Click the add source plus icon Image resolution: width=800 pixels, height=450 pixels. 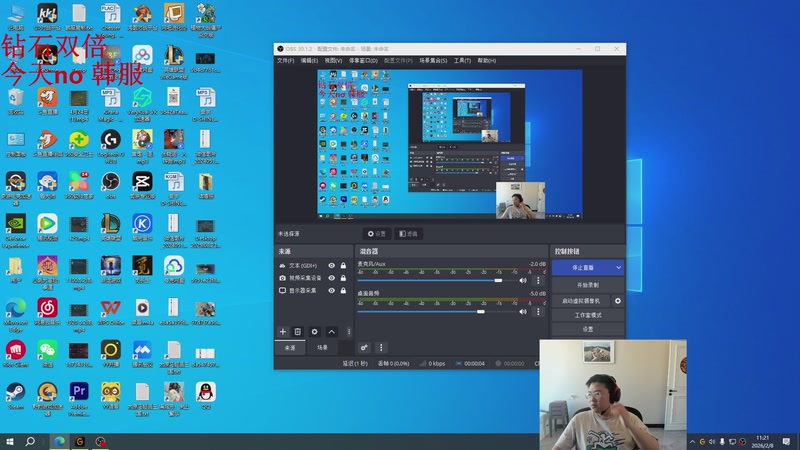click(283, 332)
